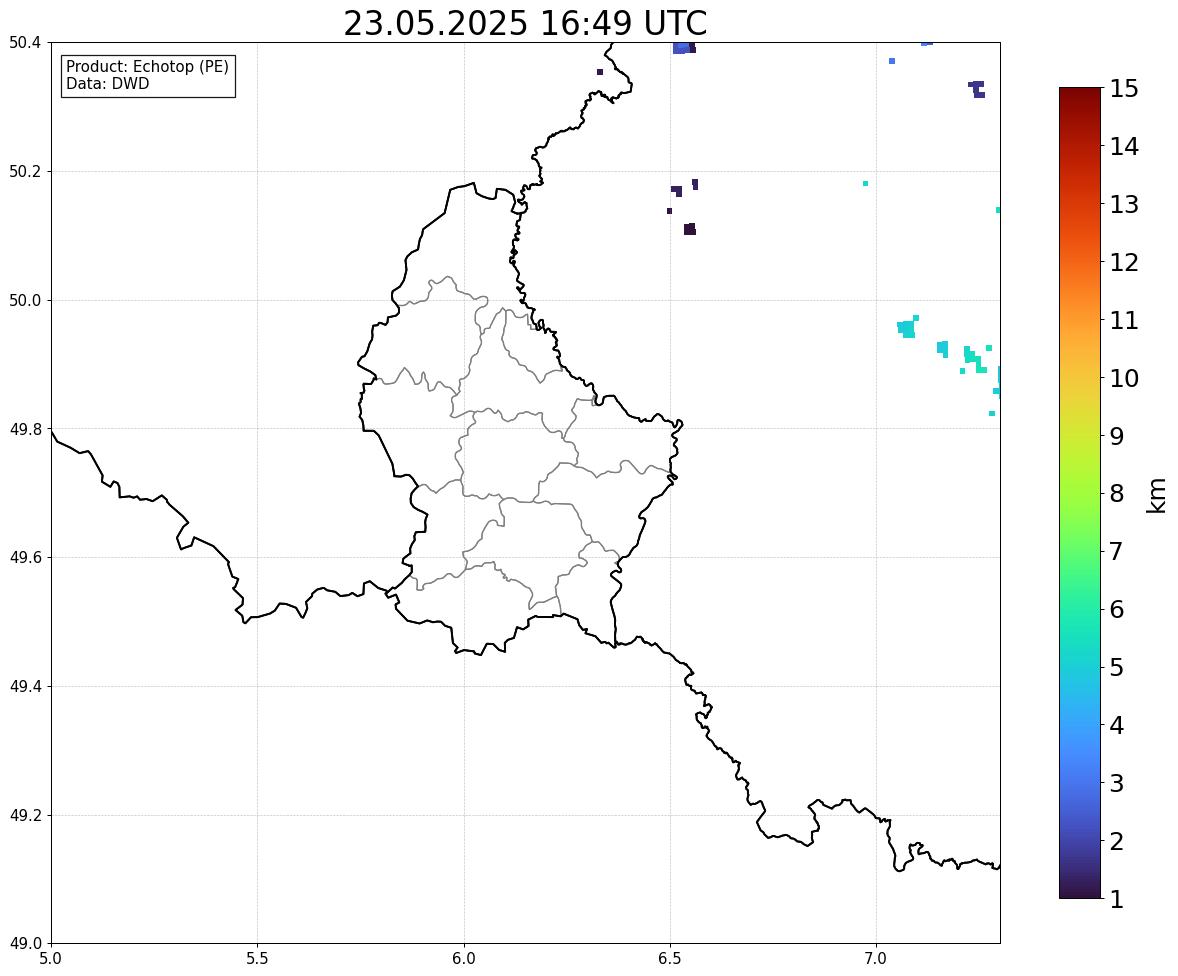This screenshot has width=1178, height=976.
Task: Click the colorbar tick label "14"
Action: click(x=1124, y=147)
